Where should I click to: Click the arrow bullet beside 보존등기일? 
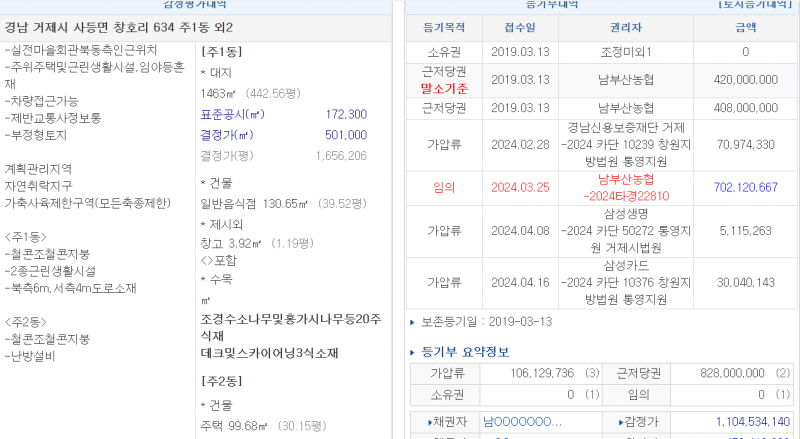pyautogui.click(x=414, y=323)
